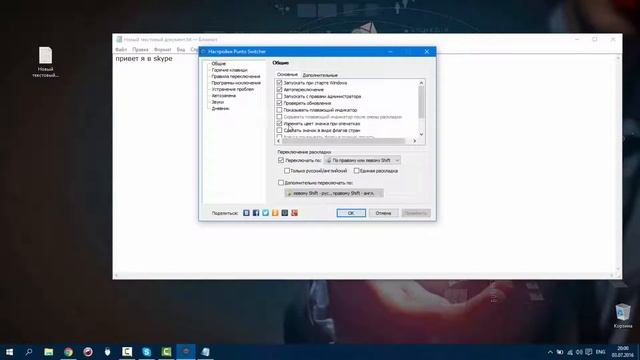640x360 pixels.
Task: Launch Google Chrome from the taskbar
Action: pos(68,352)
